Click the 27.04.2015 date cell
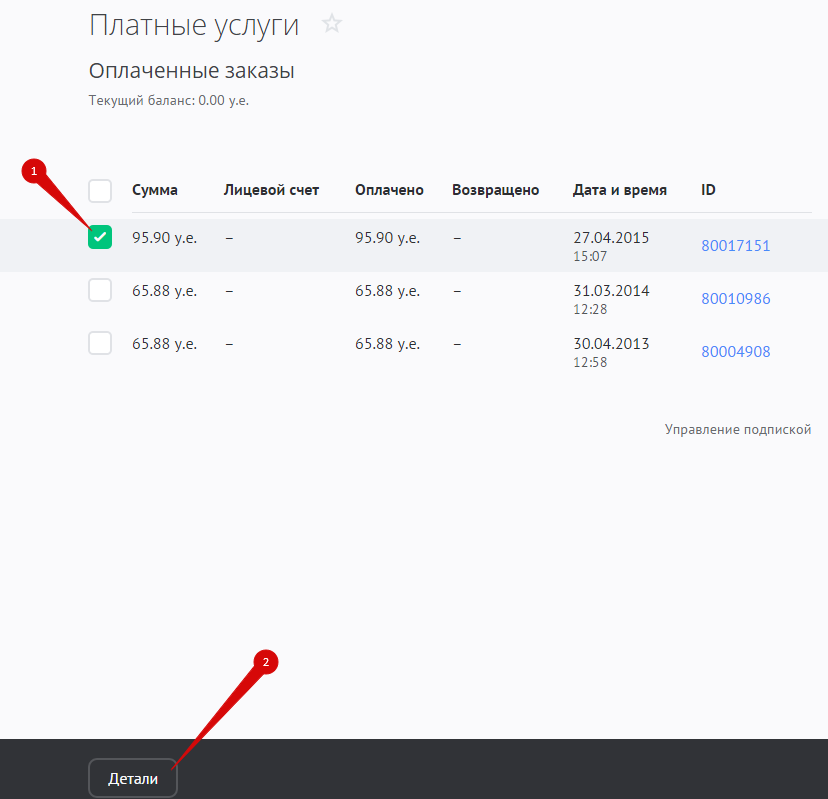 [x=610, y=238]
